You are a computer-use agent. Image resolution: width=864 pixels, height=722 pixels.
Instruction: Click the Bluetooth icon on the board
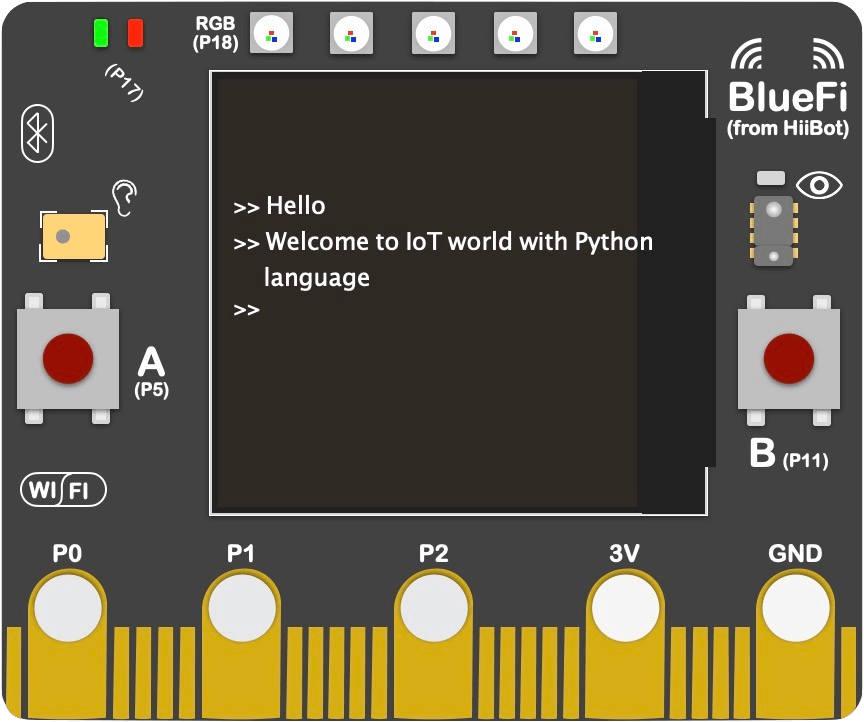35,133
